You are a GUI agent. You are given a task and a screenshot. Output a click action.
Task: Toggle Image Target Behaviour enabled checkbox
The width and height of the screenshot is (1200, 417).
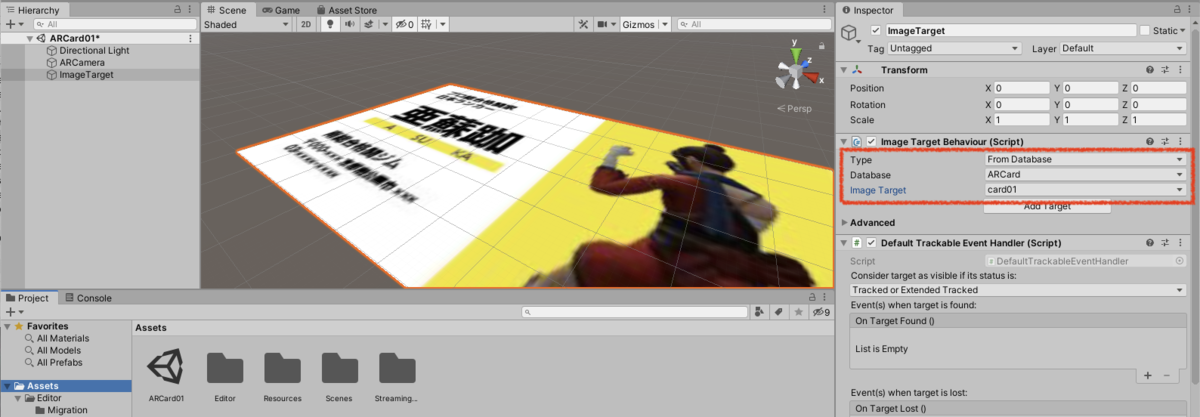pyautogui.click(x=872, y=142)
